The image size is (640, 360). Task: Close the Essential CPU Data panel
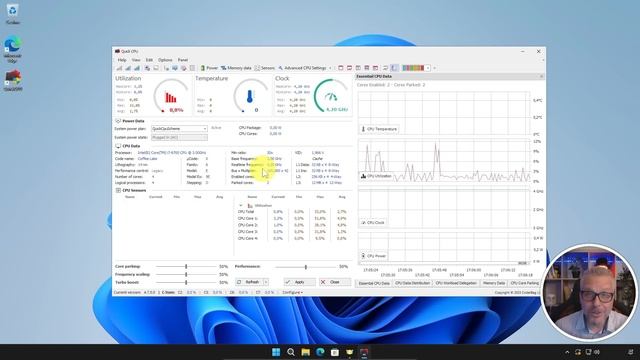point(541,76)
